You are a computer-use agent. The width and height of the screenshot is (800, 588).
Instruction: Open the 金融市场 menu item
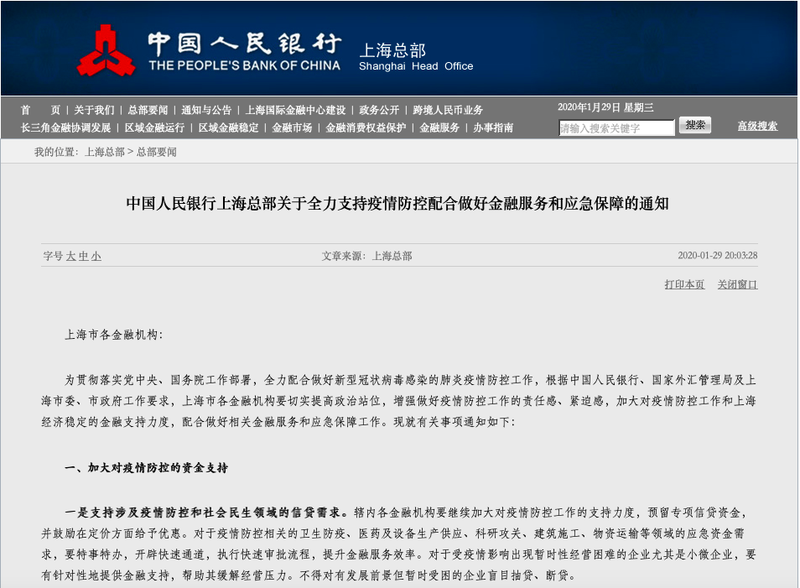292,128
